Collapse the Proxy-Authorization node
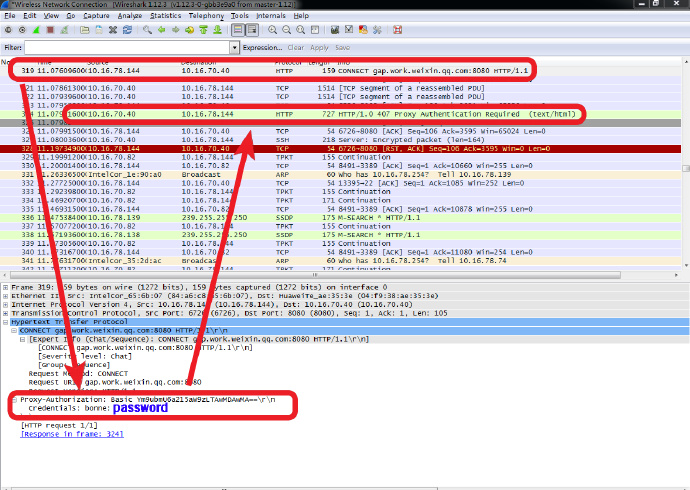This screenshot has height=490, width=690. 15,400
